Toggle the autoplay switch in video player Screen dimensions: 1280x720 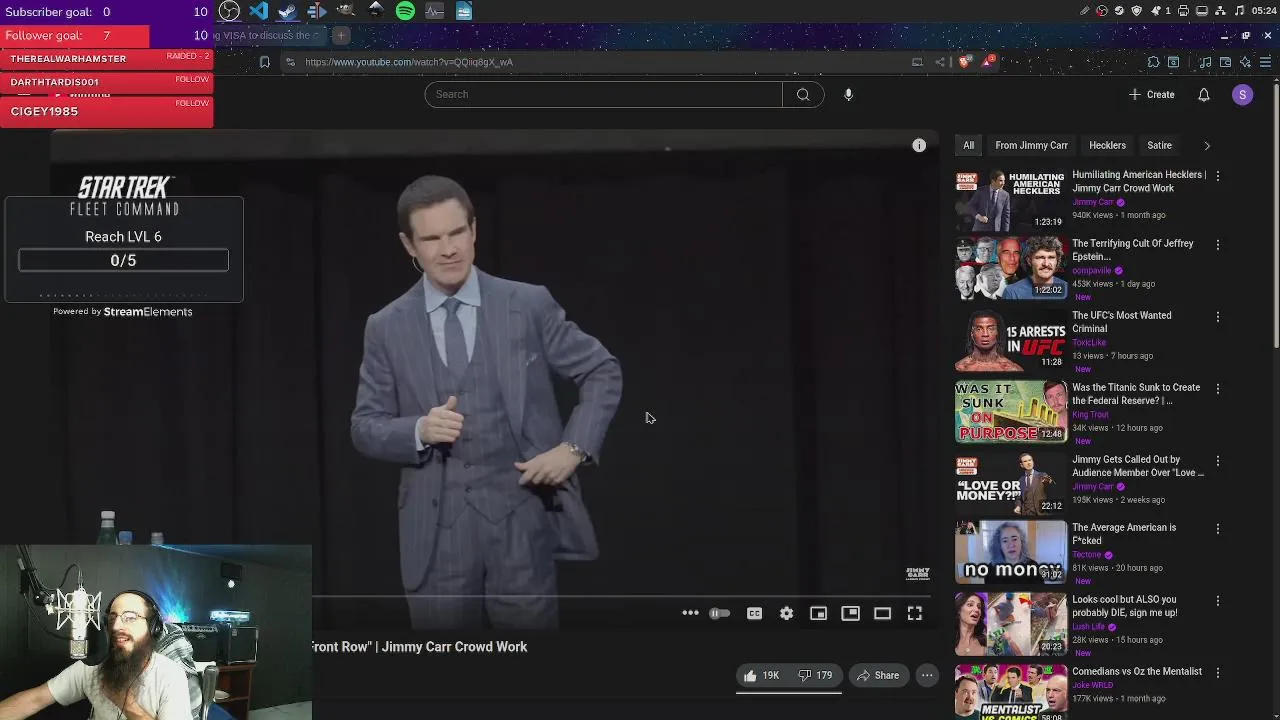point(719,613)
